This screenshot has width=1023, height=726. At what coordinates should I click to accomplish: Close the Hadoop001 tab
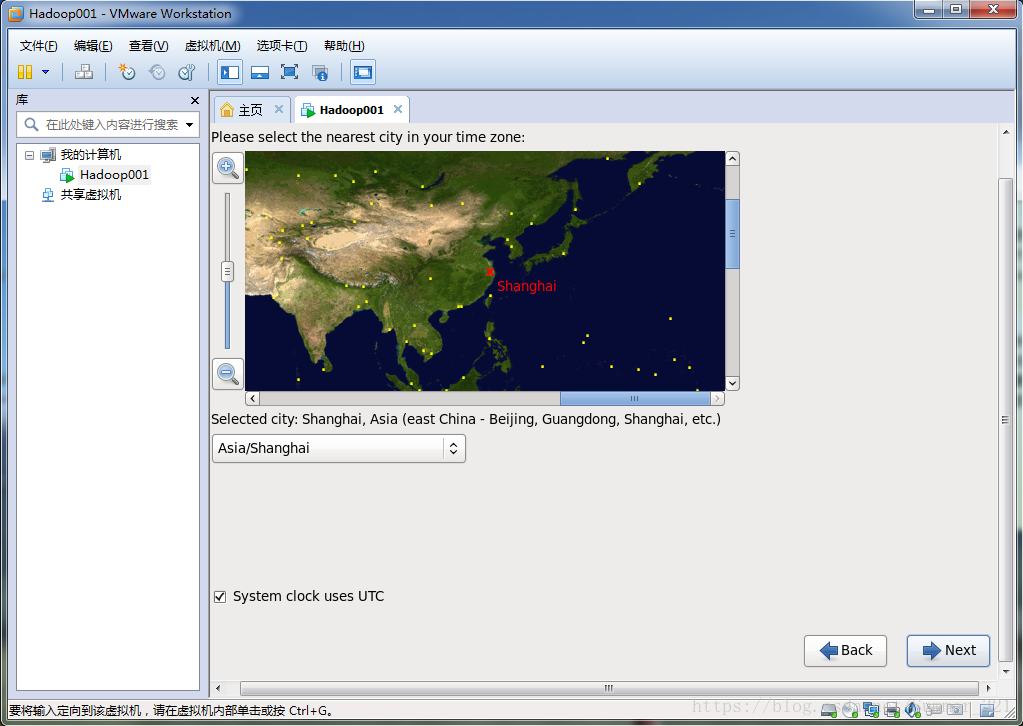pos(398,109)
